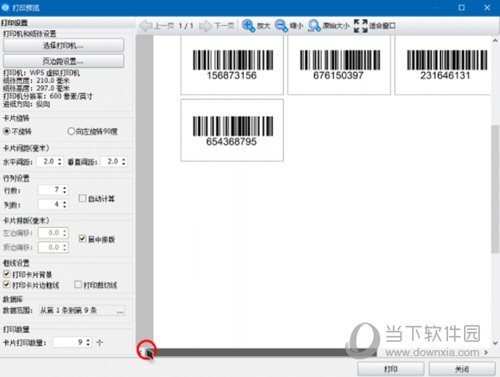Open the select printer dialog button
Viewport: 500px width, 377px height.
63,45
